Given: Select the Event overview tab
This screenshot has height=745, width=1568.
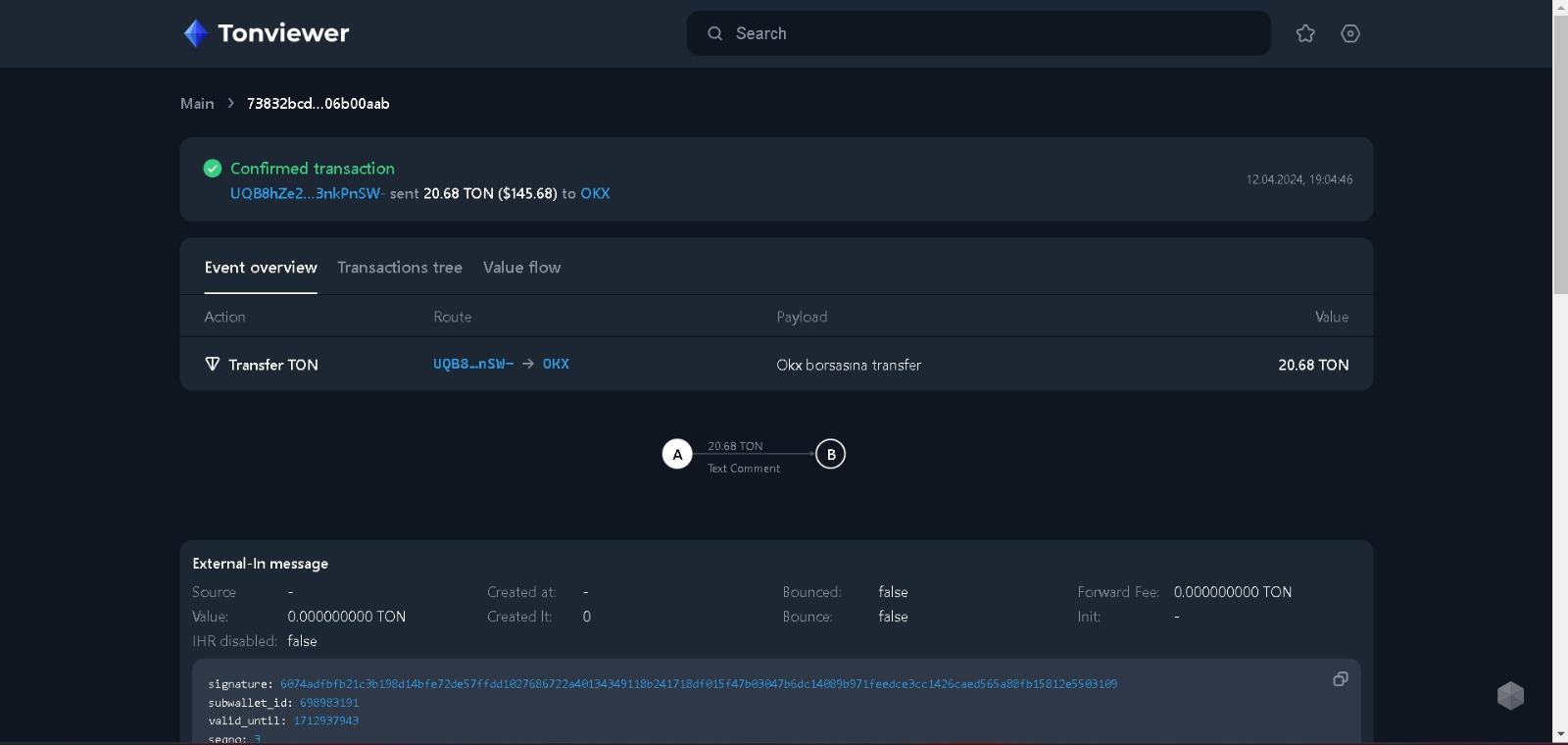Looking at the screenshot, I should [x=261, y=268].
